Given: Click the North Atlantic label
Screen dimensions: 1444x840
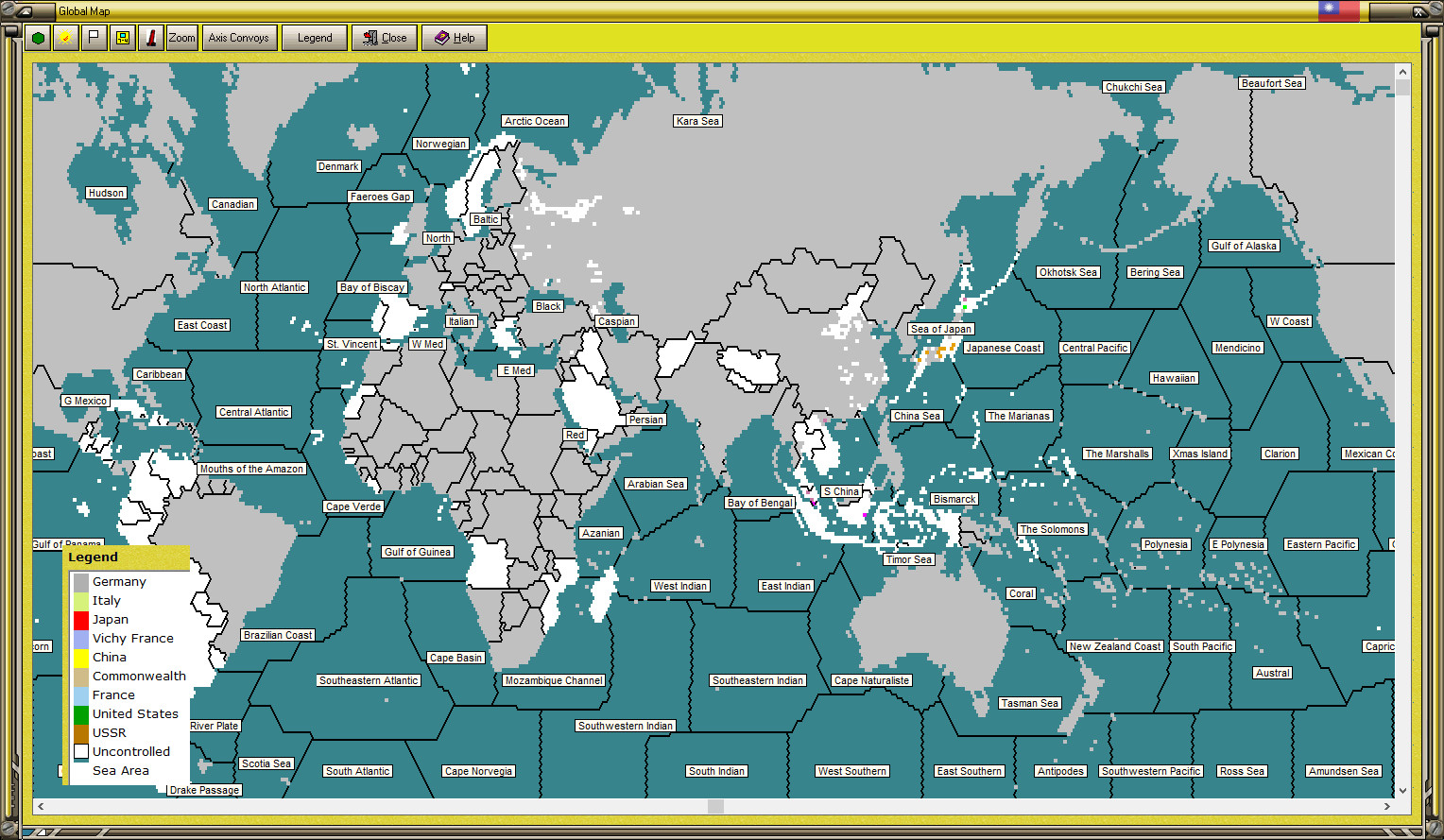Looking at the screenshot, I should 275,287.
